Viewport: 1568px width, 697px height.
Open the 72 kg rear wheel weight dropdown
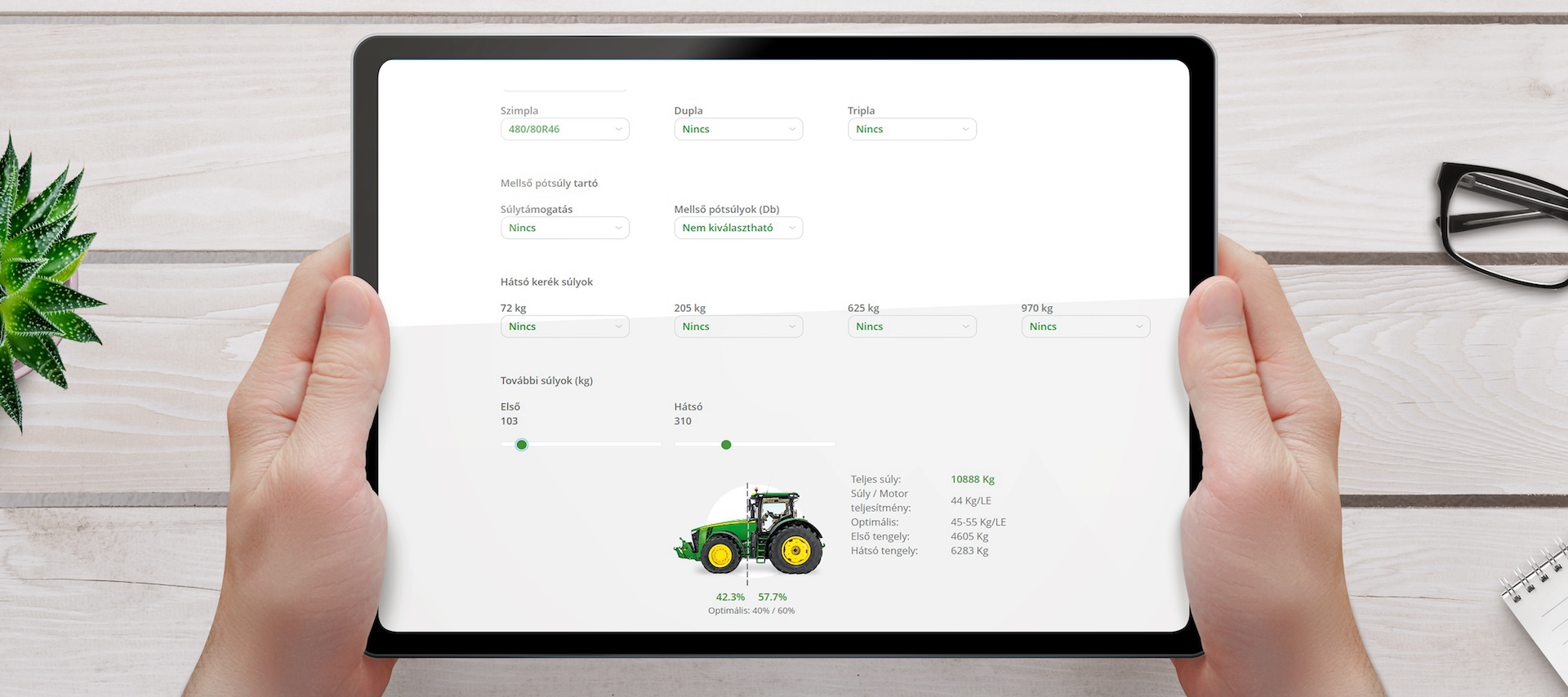point(564,326)
